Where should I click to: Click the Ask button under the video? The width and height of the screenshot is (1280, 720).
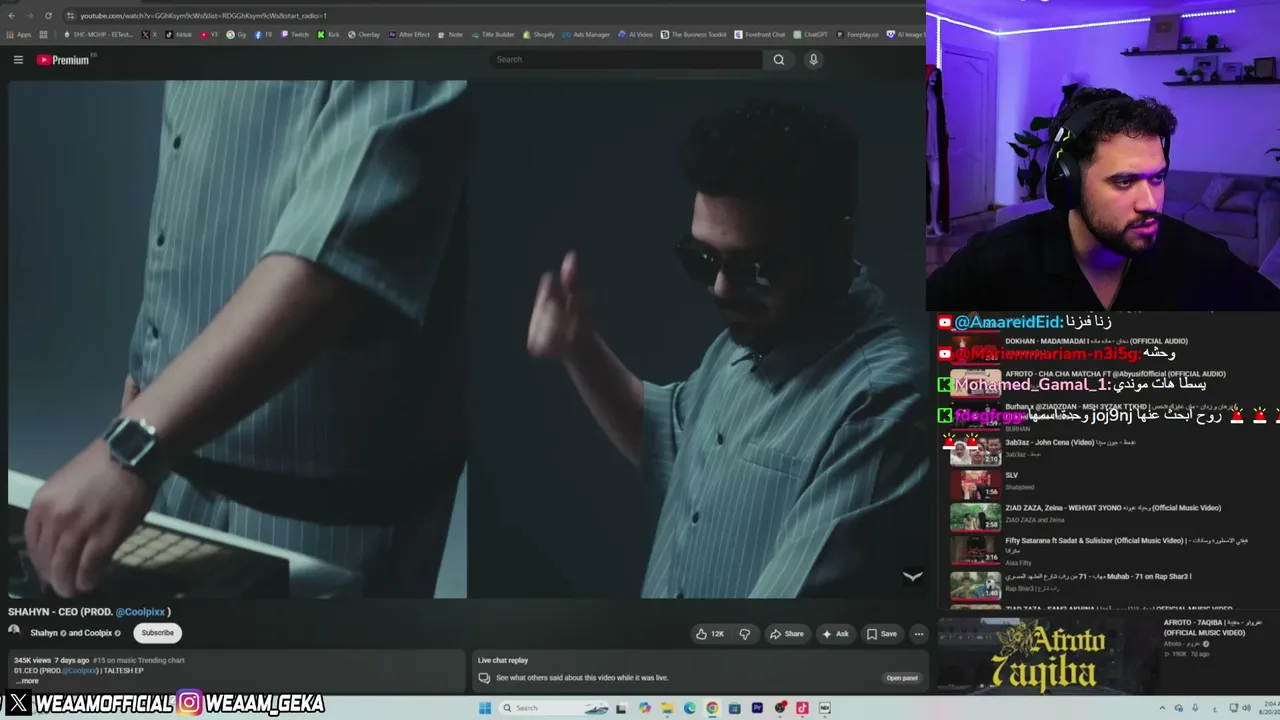[835, 634]
